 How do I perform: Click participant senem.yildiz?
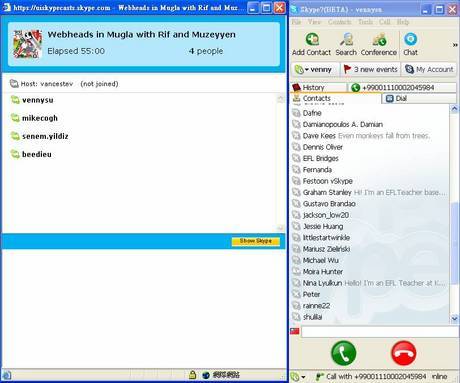tap(45, 136)
